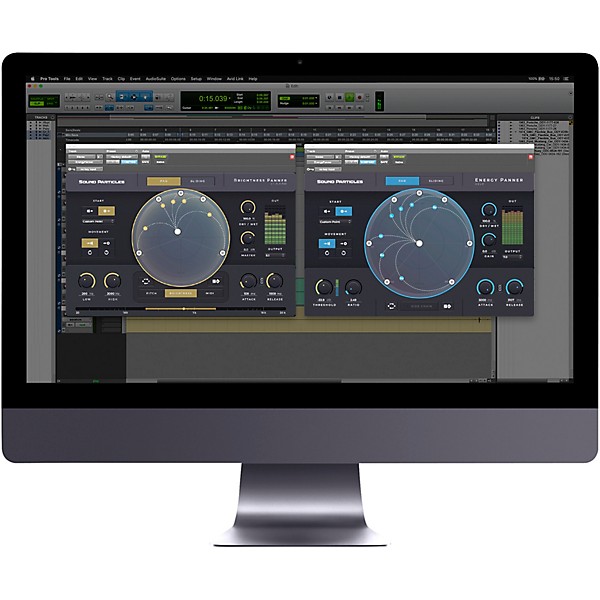Screen dimensions: 600x600
Task: Select right rotation Movement icon in Energy Panner
Action: (x=344, y=253)
